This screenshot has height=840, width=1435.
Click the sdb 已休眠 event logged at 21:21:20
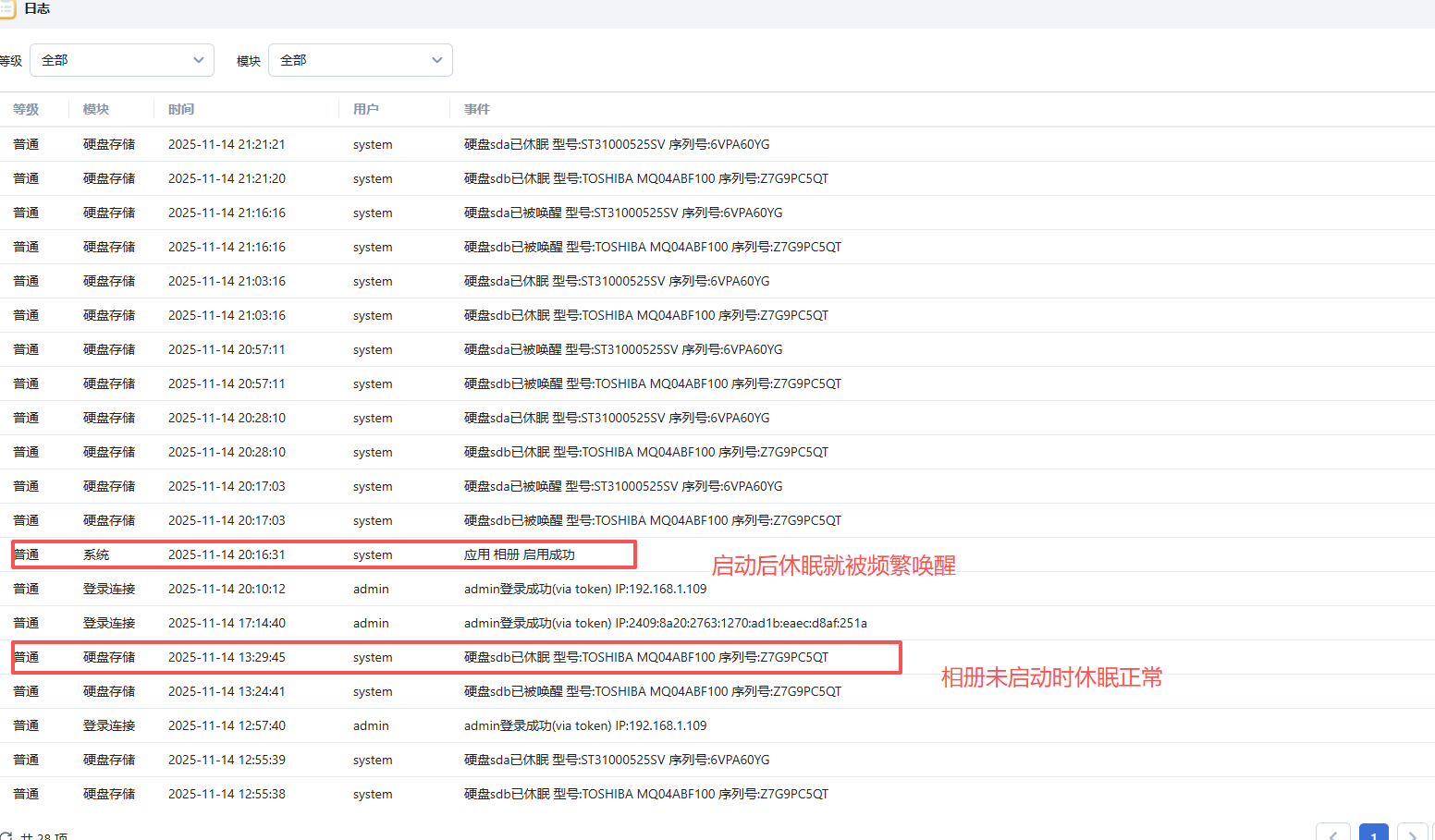[x=646, y=178]
